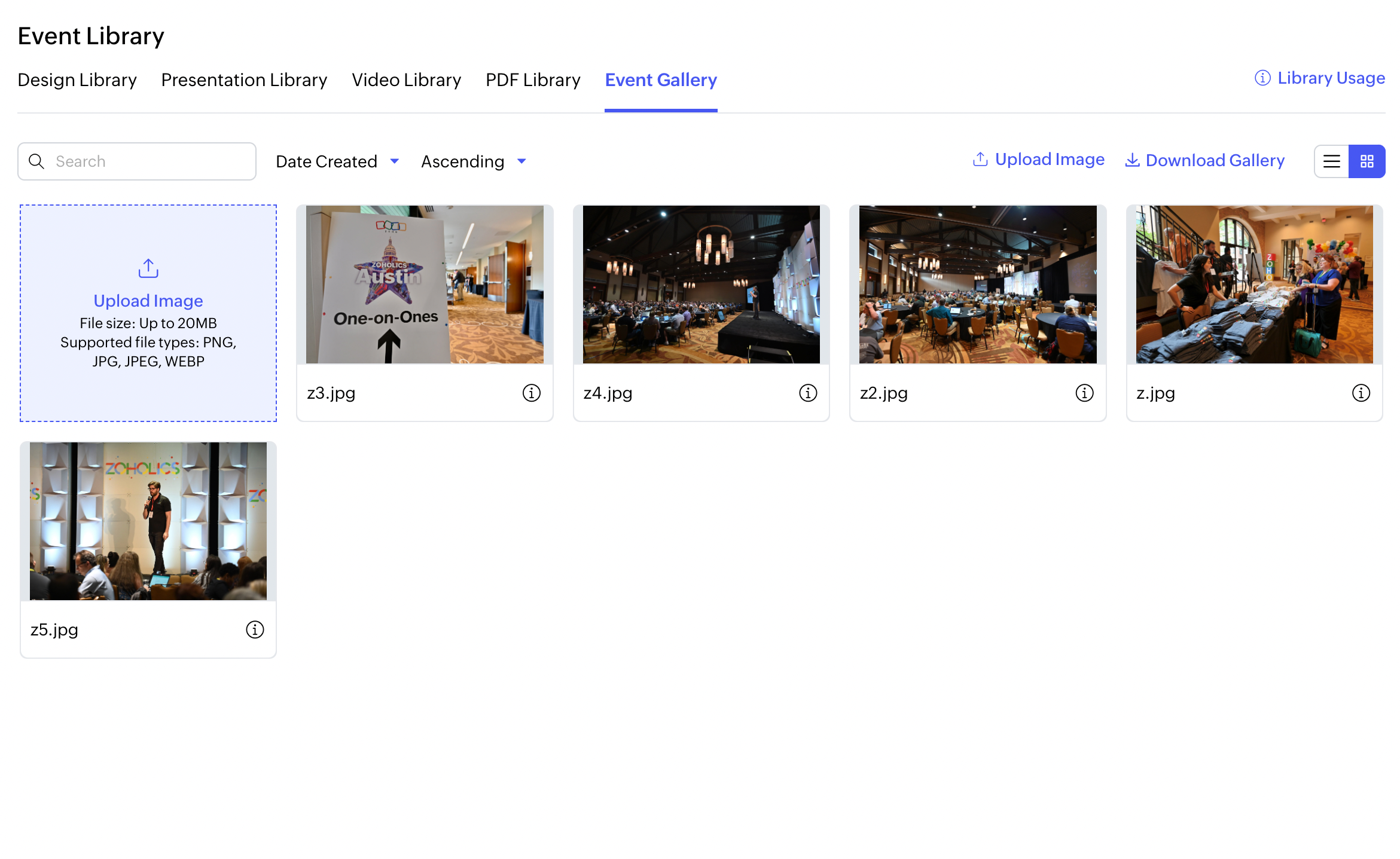Click Upload Image link in toolbar

pos(1038,160)
